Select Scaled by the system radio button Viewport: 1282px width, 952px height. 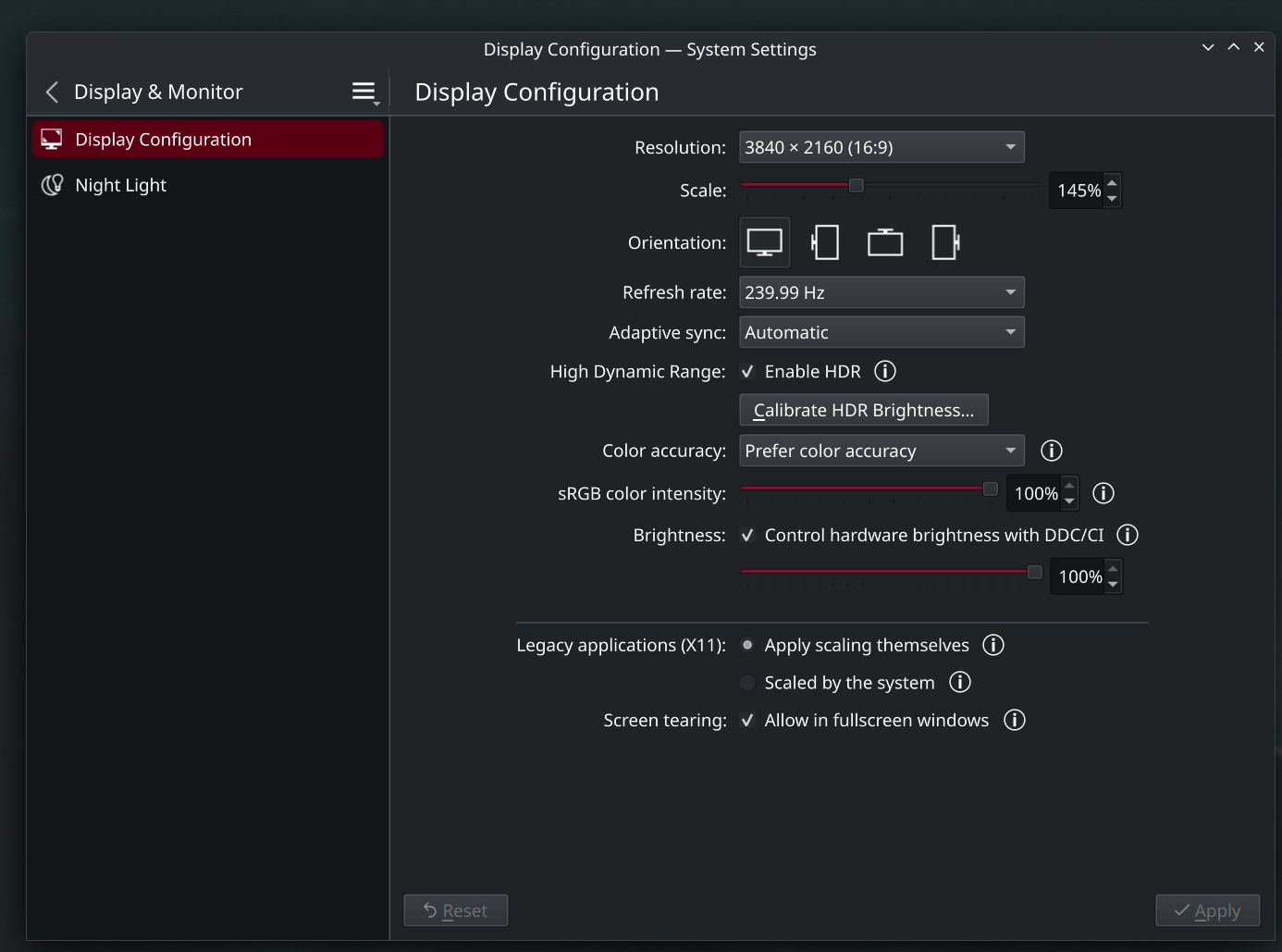[x=747, y=683]
